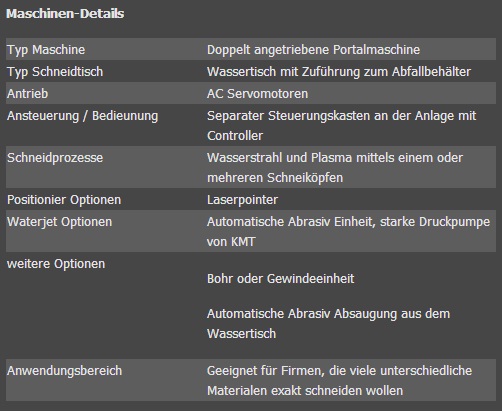502x412 pixels.
Task: Click the Maschinen-Details heading
Action: click(x=65, y=14)
